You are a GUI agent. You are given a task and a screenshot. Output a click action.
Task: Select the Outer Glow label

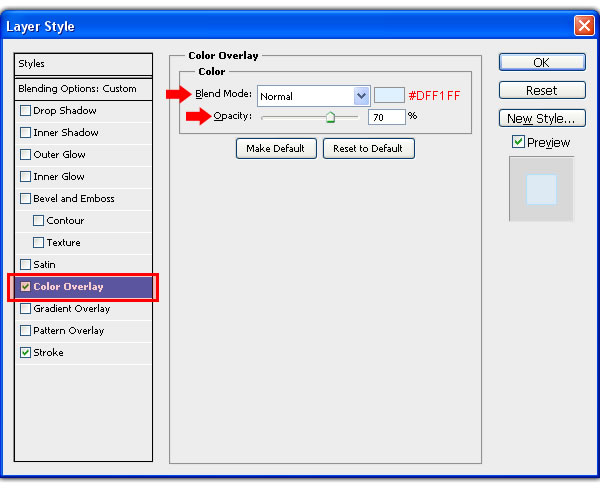tap(59, 155)
